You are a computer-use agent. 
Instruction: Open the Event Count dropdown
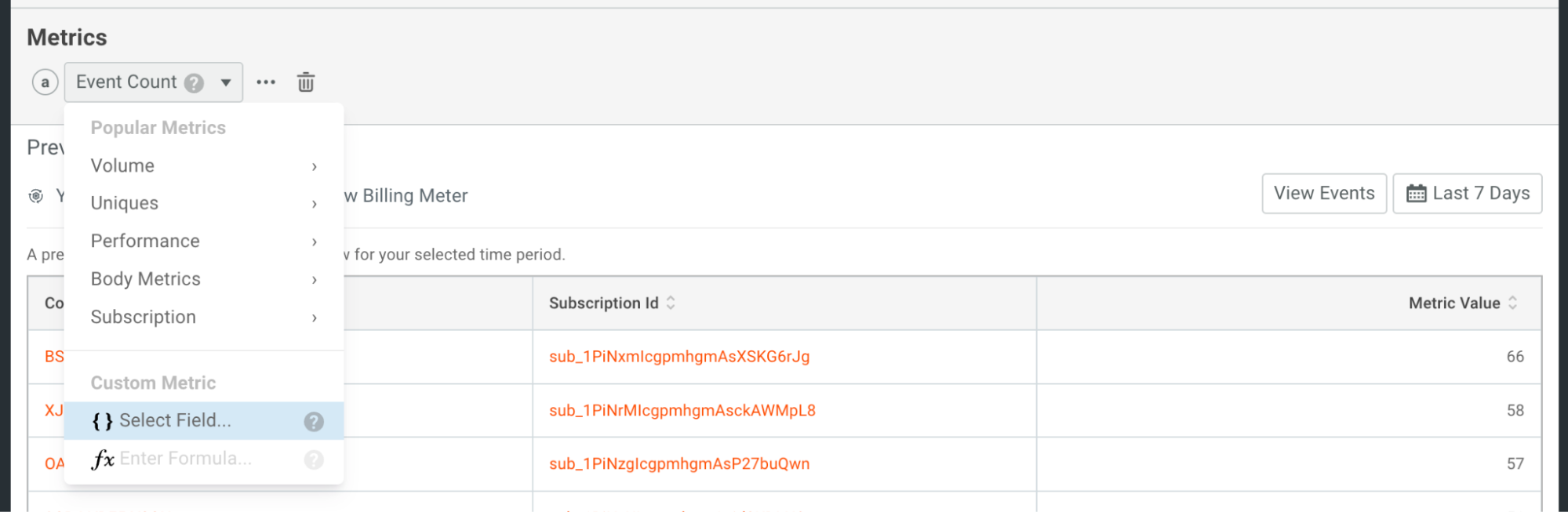point(225,82)
